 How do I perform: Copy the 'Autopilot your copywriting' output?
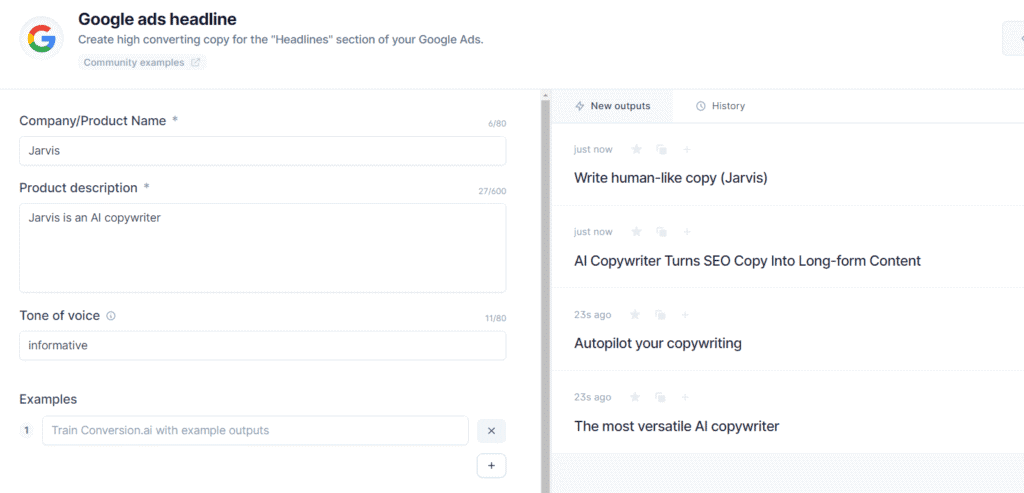coord(660,315)
